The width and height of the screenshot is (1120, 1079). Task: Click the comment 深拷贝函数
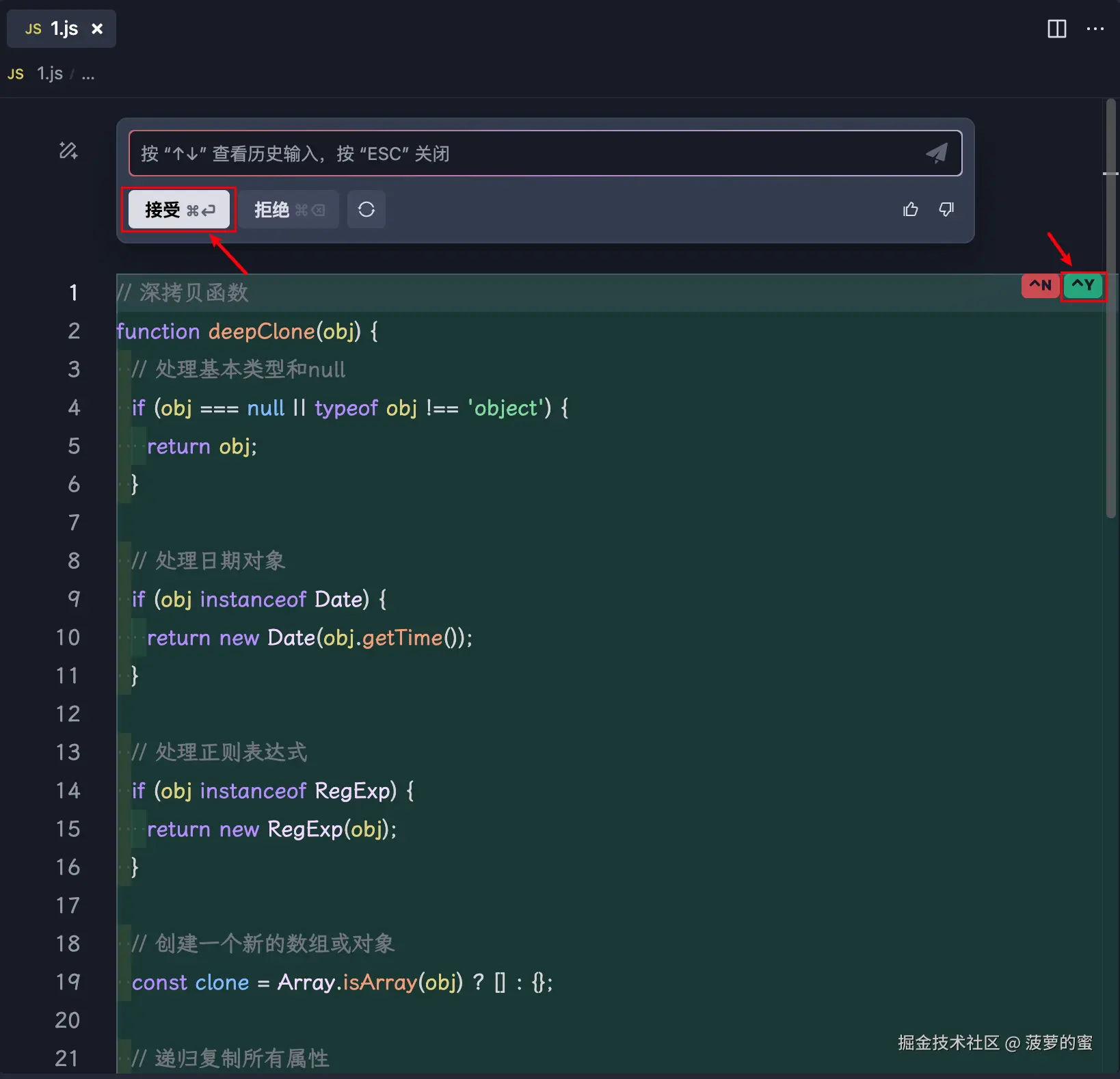(183, 293)
